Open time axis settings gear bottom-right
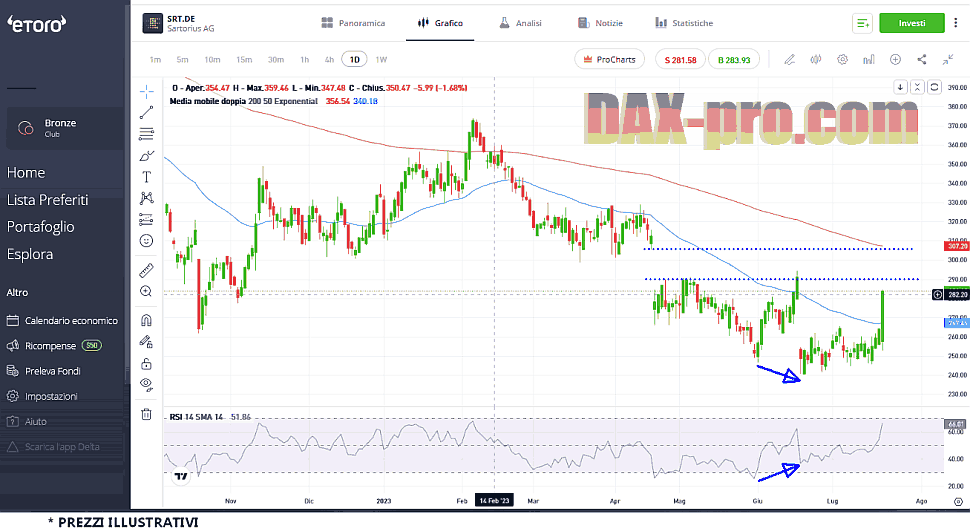Viewport: 970px width, 531px height. pyautogui.click(x=958, y=501)
